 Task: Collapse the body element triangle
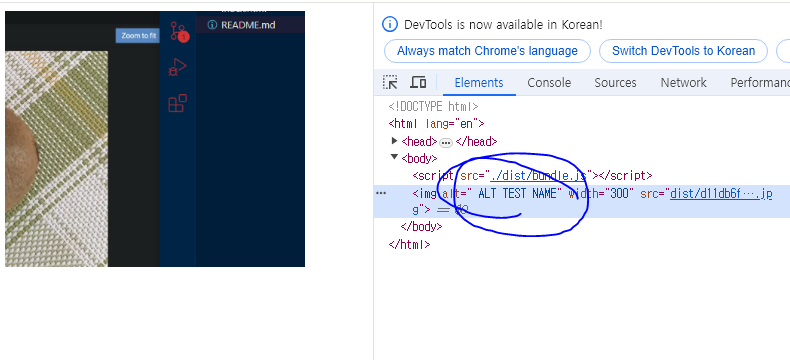click(x=394, y=158)
